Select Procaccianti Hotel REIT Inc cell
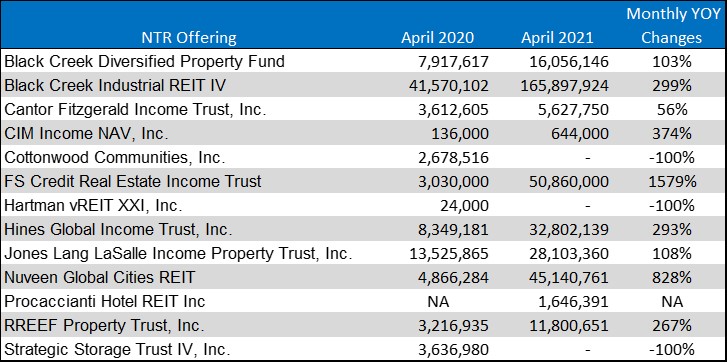This screenshot has height=363, width=728. point(104,301)
